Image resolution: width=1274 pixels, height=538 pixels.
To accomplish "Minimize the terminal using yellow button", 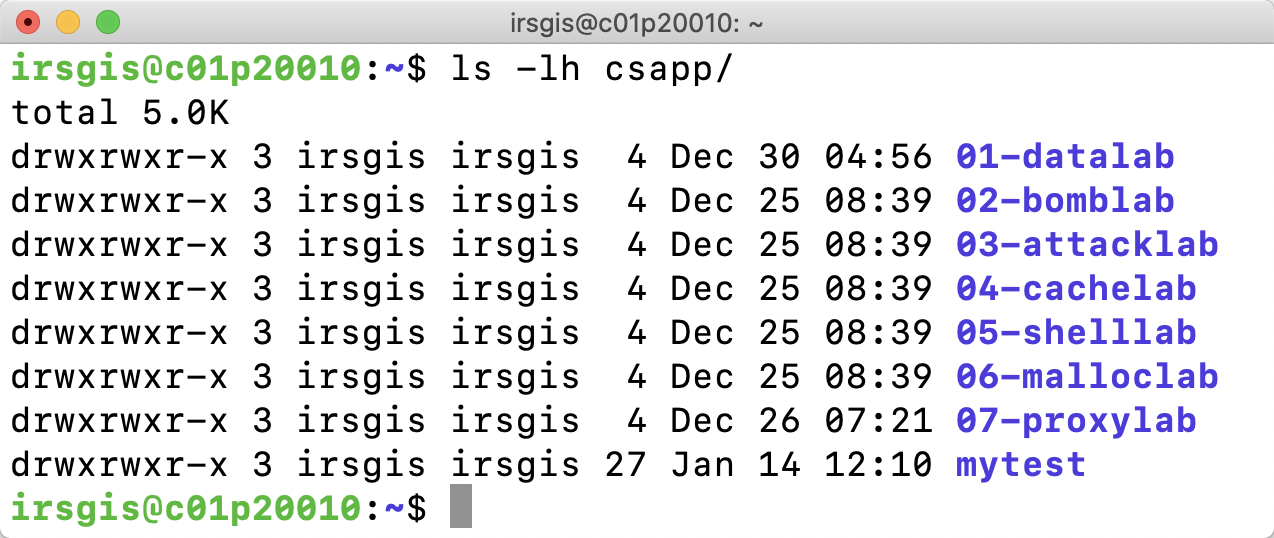I will click(x=68, y=21).
